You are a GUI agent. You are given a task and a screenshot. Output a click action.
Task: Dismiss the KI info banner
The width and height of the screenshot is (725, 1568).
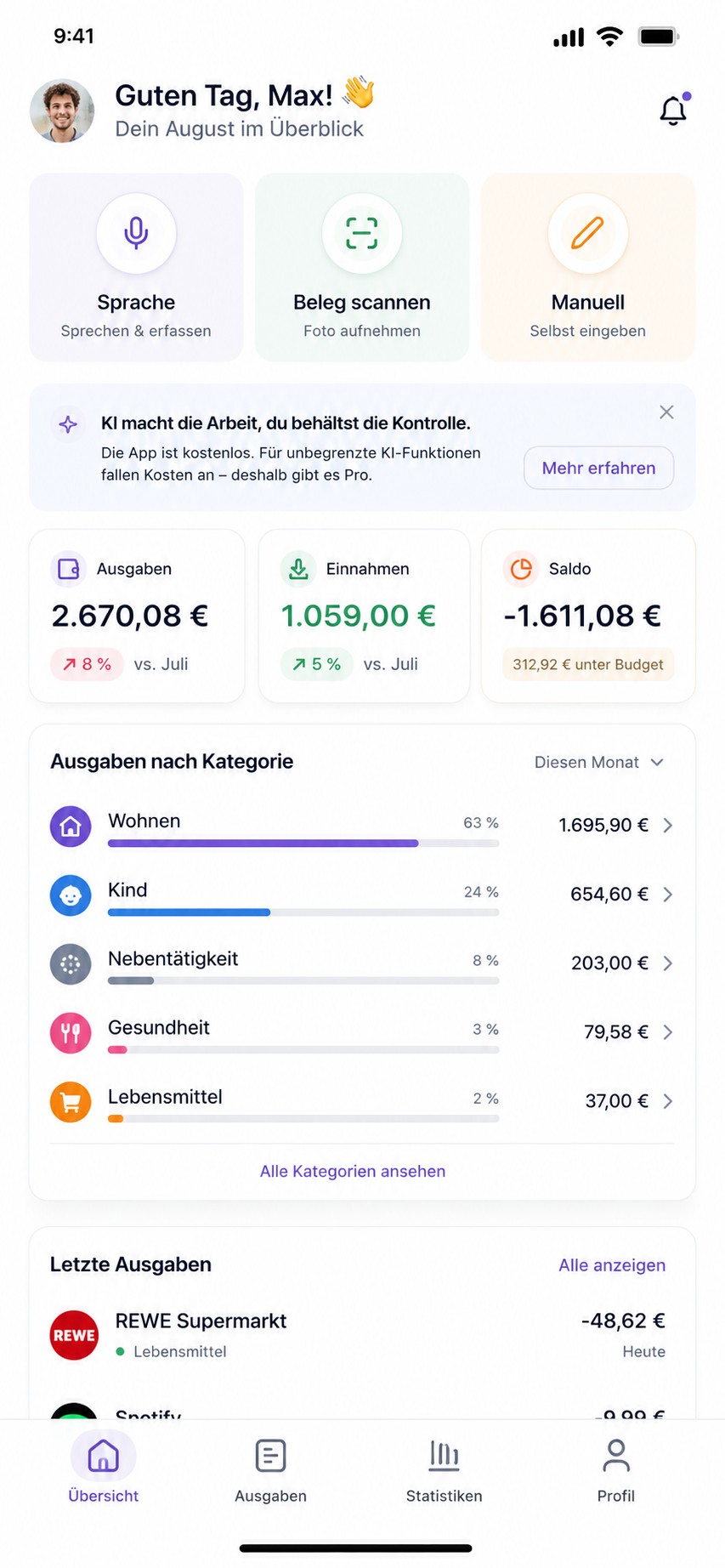coord(666,412)
